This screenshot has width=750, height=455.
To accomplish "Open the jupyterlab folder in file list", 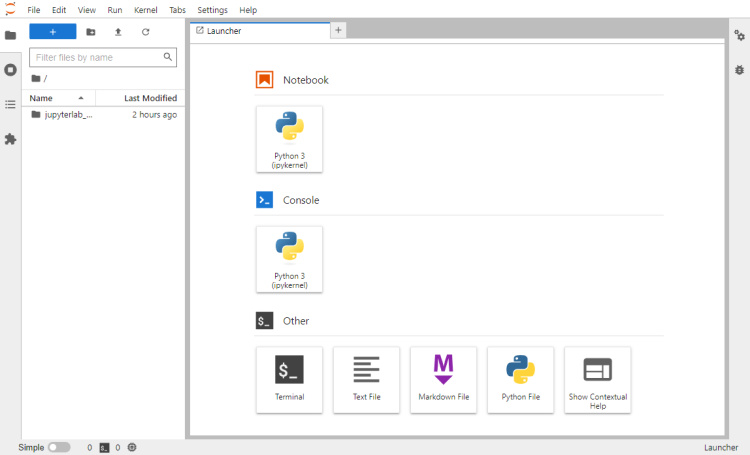I will coord(62,115).
